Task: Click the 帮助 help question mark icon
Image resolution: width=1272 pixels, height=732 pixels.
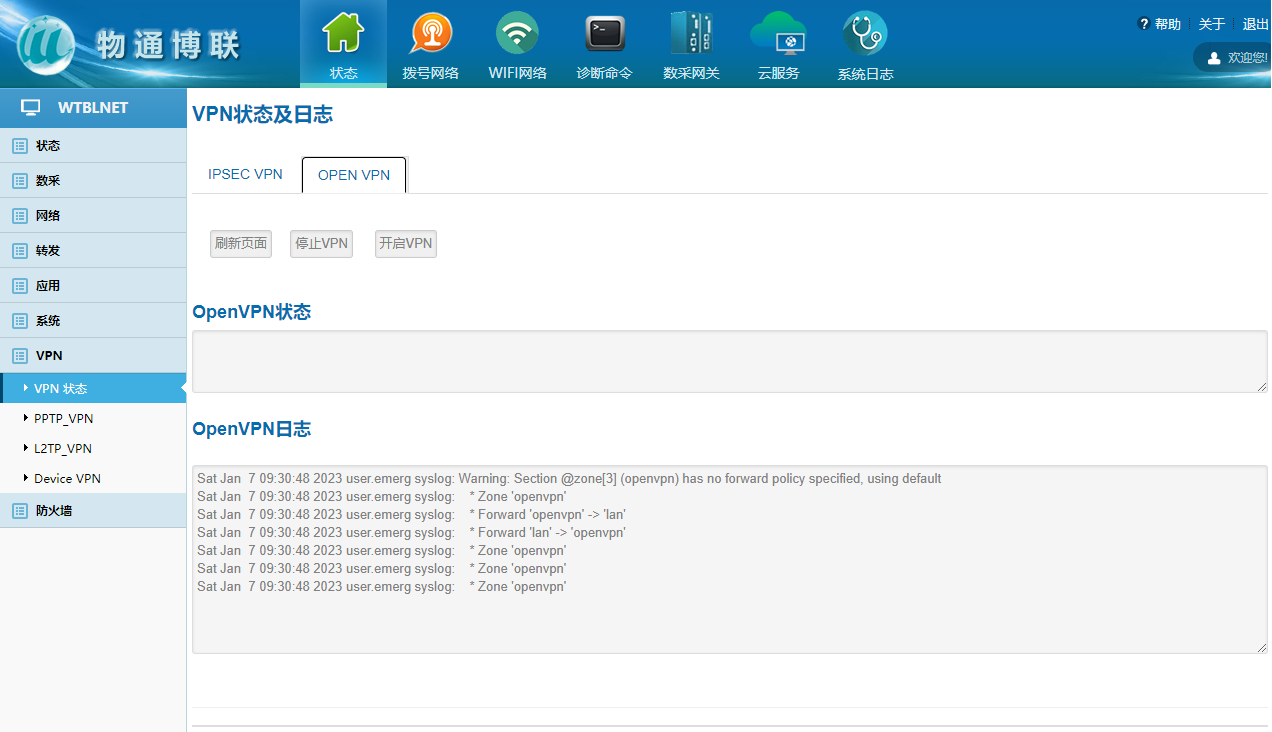Action: 1144,24
